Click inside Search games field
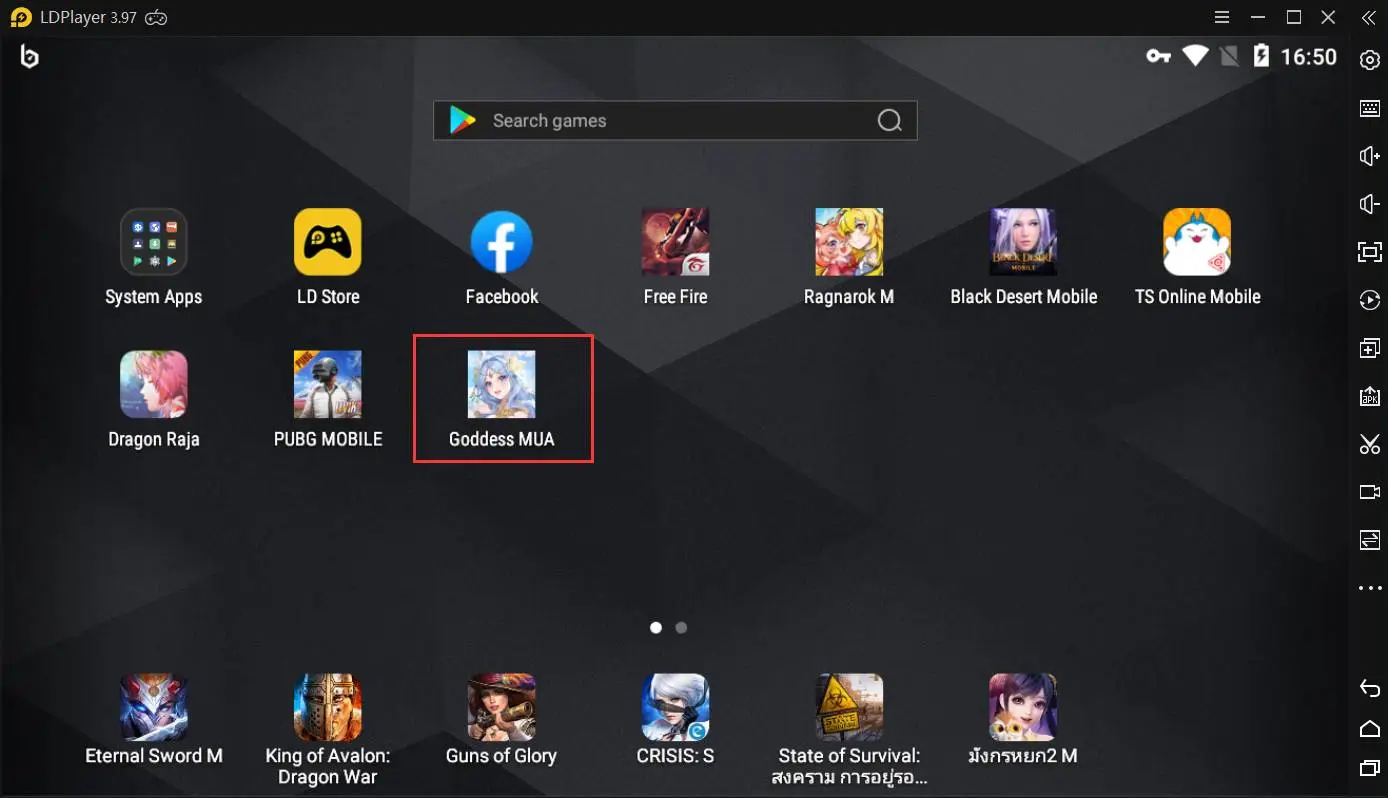The width and height of the screenshot is (1388, 798). (675, 121)
